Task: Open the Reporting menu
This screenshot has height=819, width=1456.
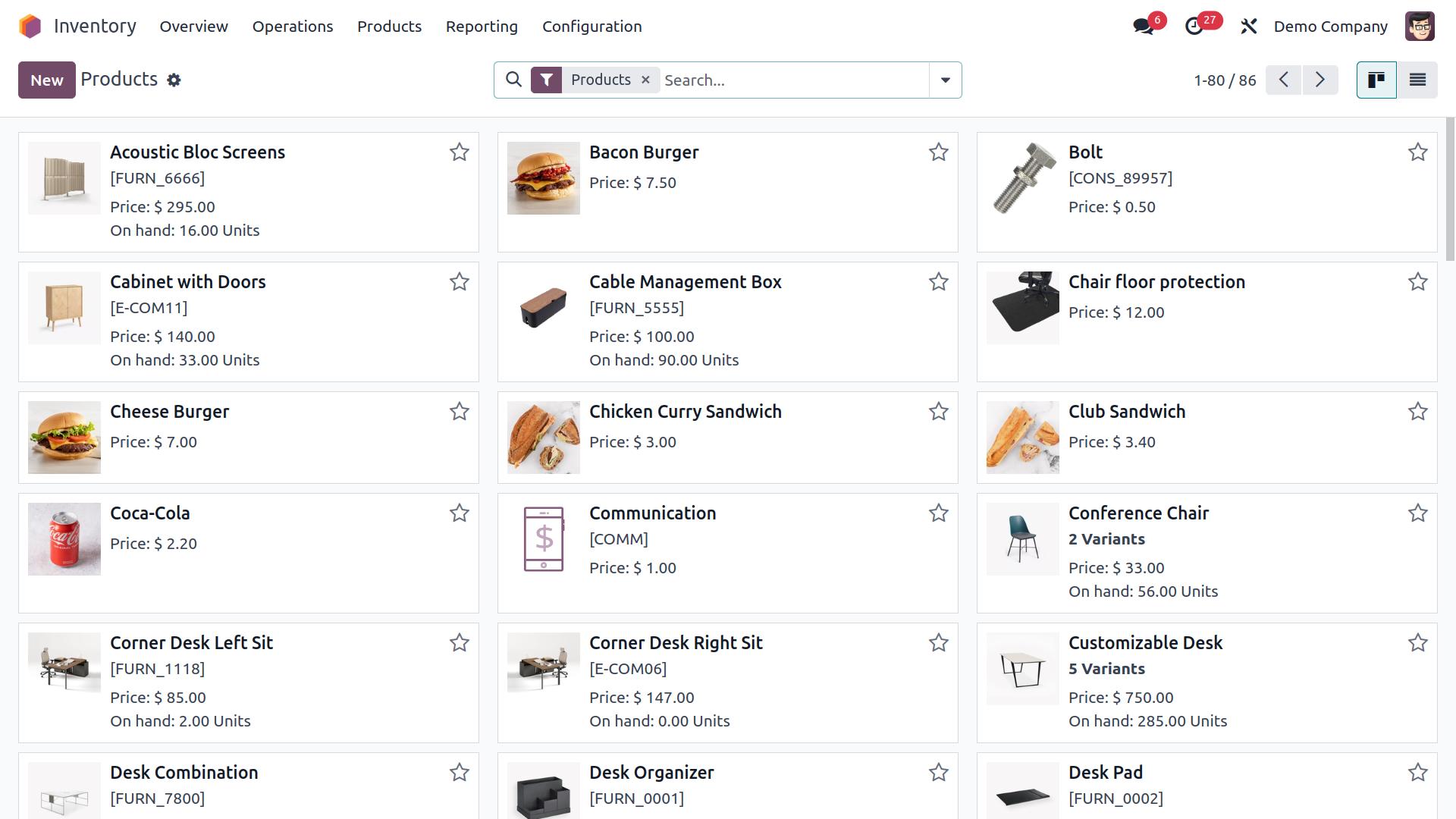Action: pos(482,27)
